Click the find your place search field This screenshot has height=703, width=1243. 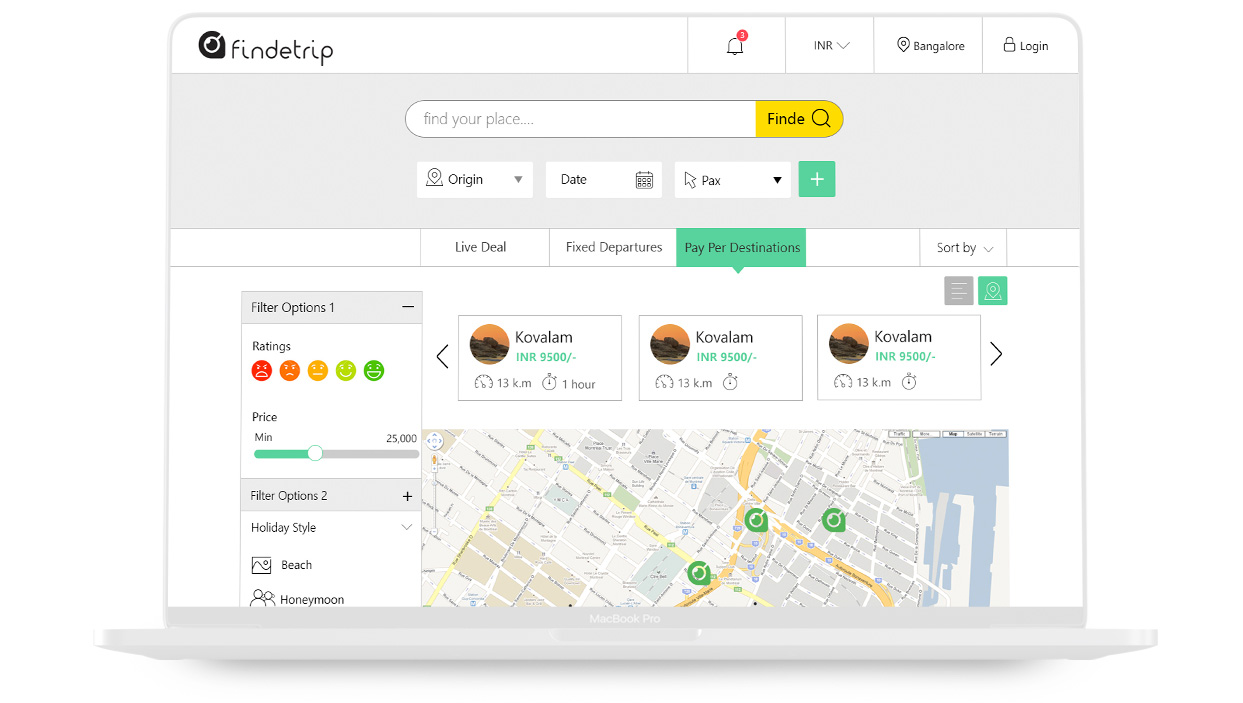pyautogui.click(x=580, y=119)
